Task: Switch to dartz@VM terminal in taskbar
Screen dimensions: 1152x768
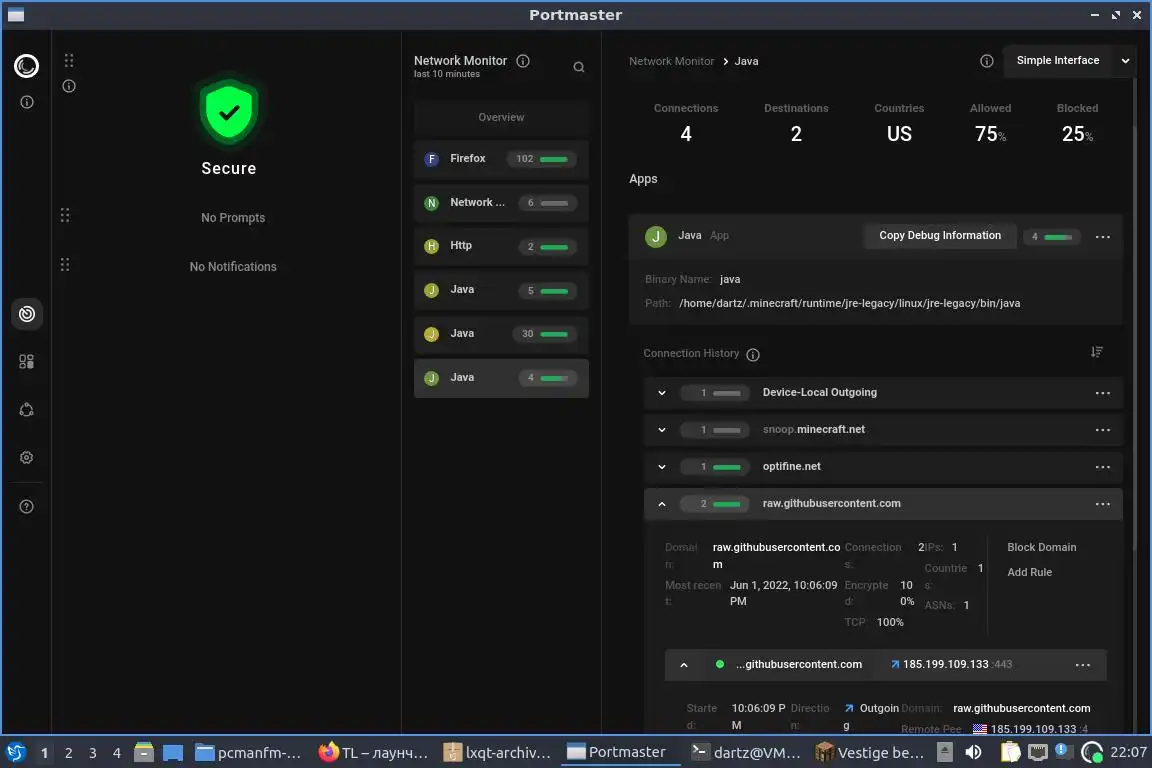Action: (x=746, y=753)
